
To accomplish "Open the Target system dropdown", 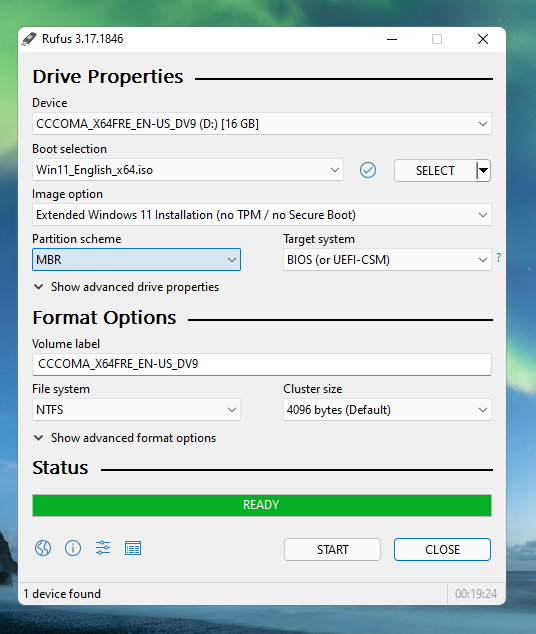I will 387,260.
